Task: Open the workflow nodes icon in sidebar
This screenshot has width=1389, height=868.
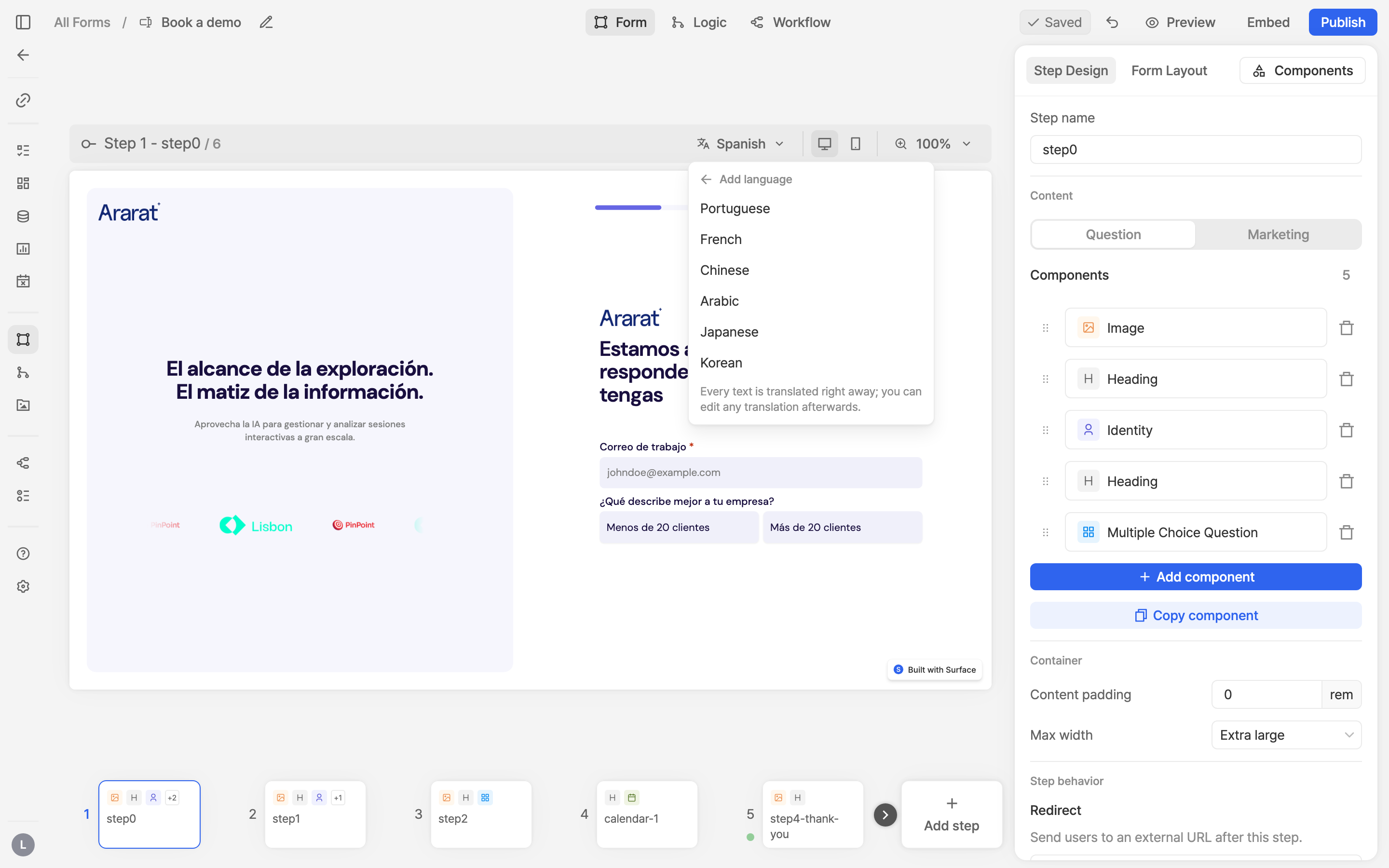Action: point(23,463)
